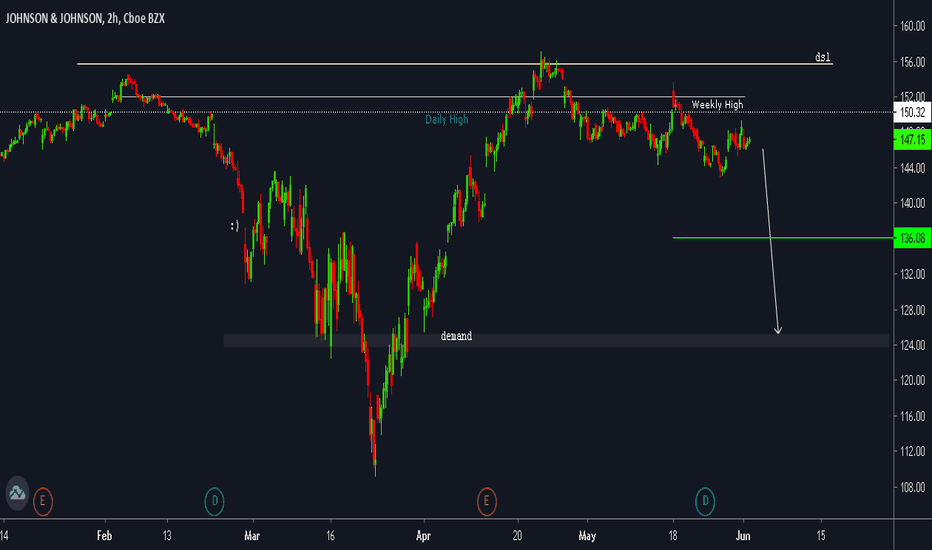Click the 'Mar' date axis label
Viewport: 932px width, 550px height.
(x=252, y=536)
